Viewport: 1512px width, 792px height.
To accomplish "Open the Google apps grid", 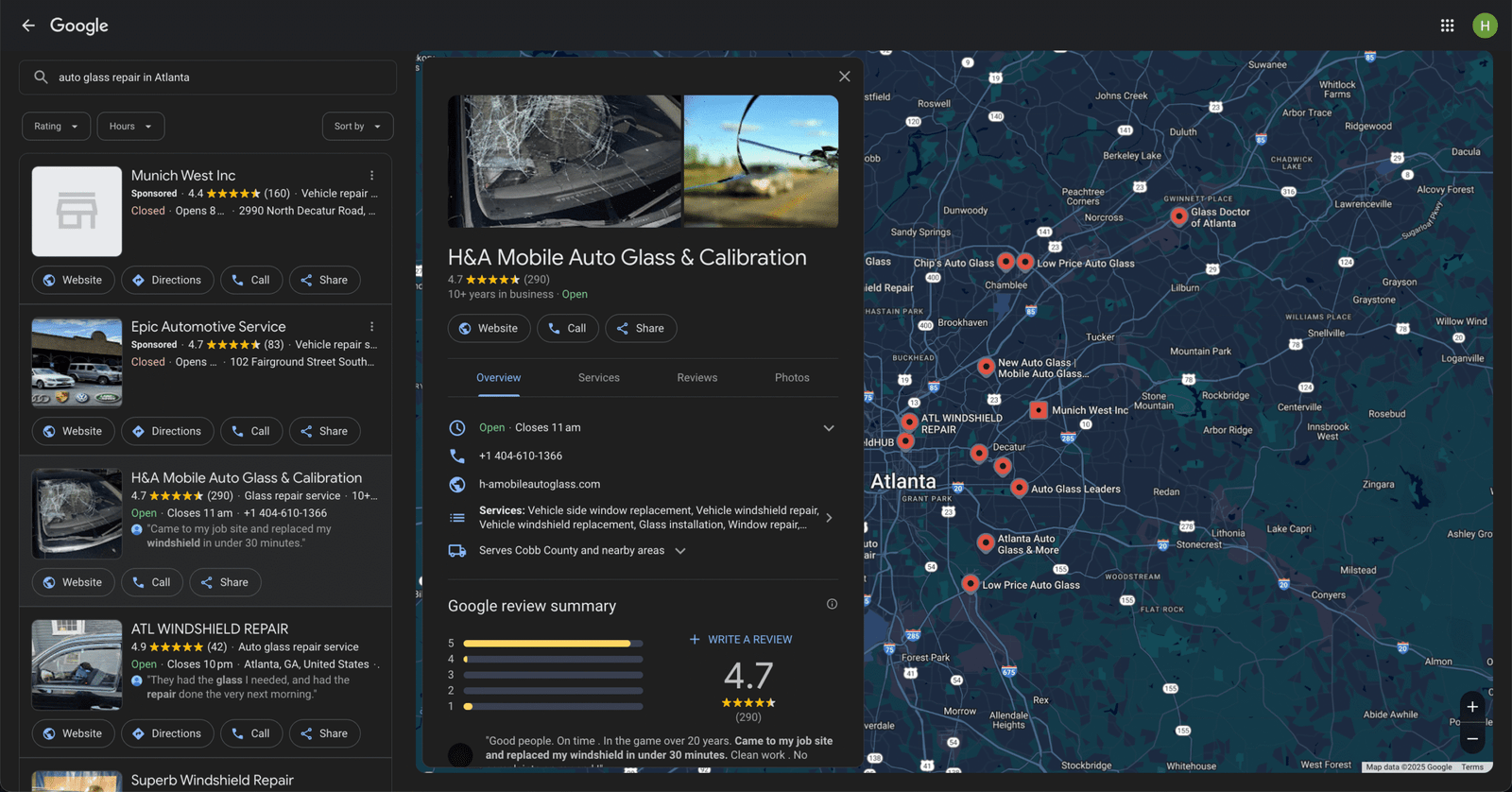I will [x=1447, y=26].
